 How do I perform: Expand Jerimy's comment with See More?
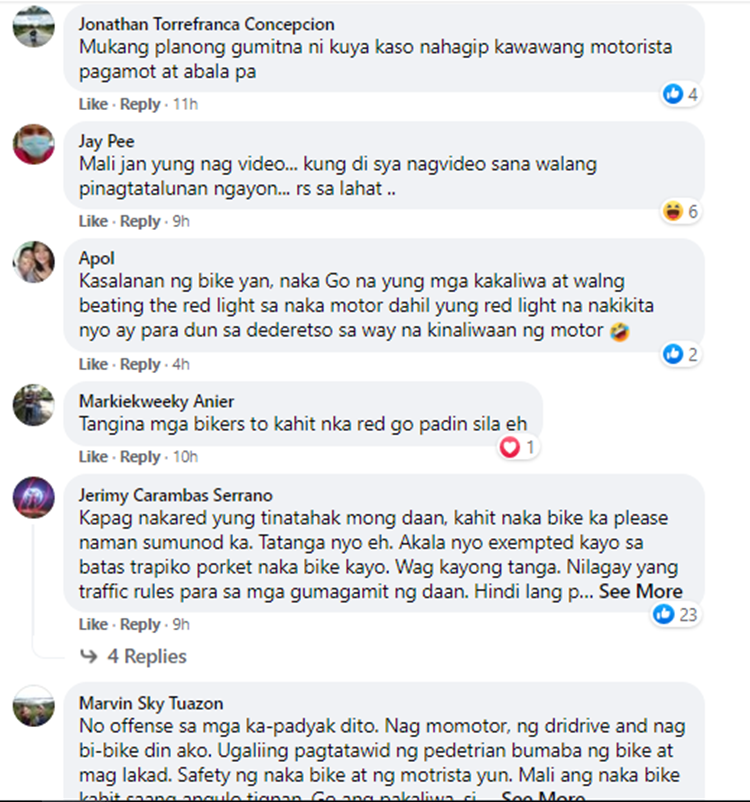[x=641, y=591]
